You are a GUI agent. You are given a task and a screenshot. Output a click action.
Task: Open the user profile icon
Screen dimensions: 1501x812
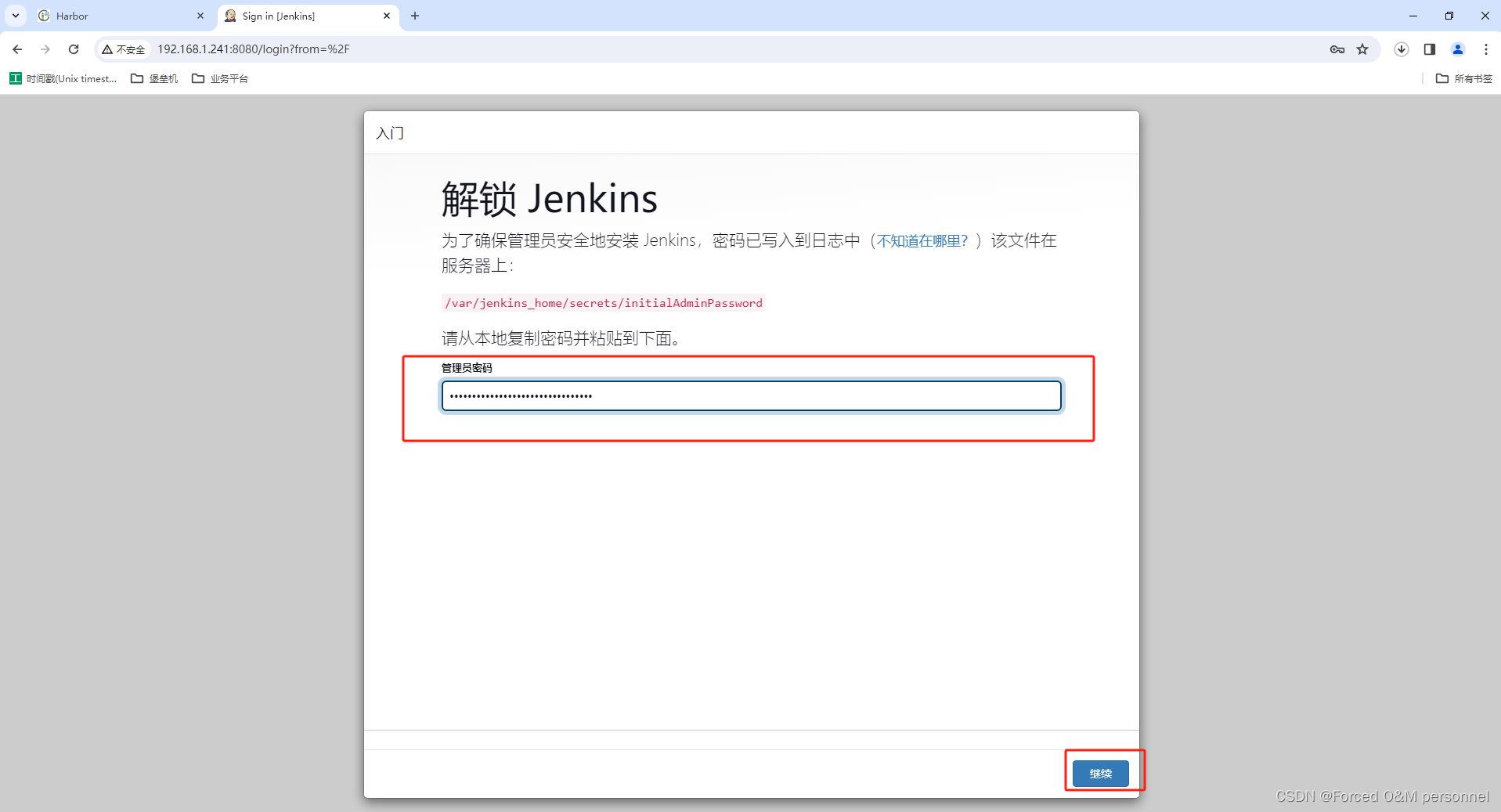[x=1458, y=49]
